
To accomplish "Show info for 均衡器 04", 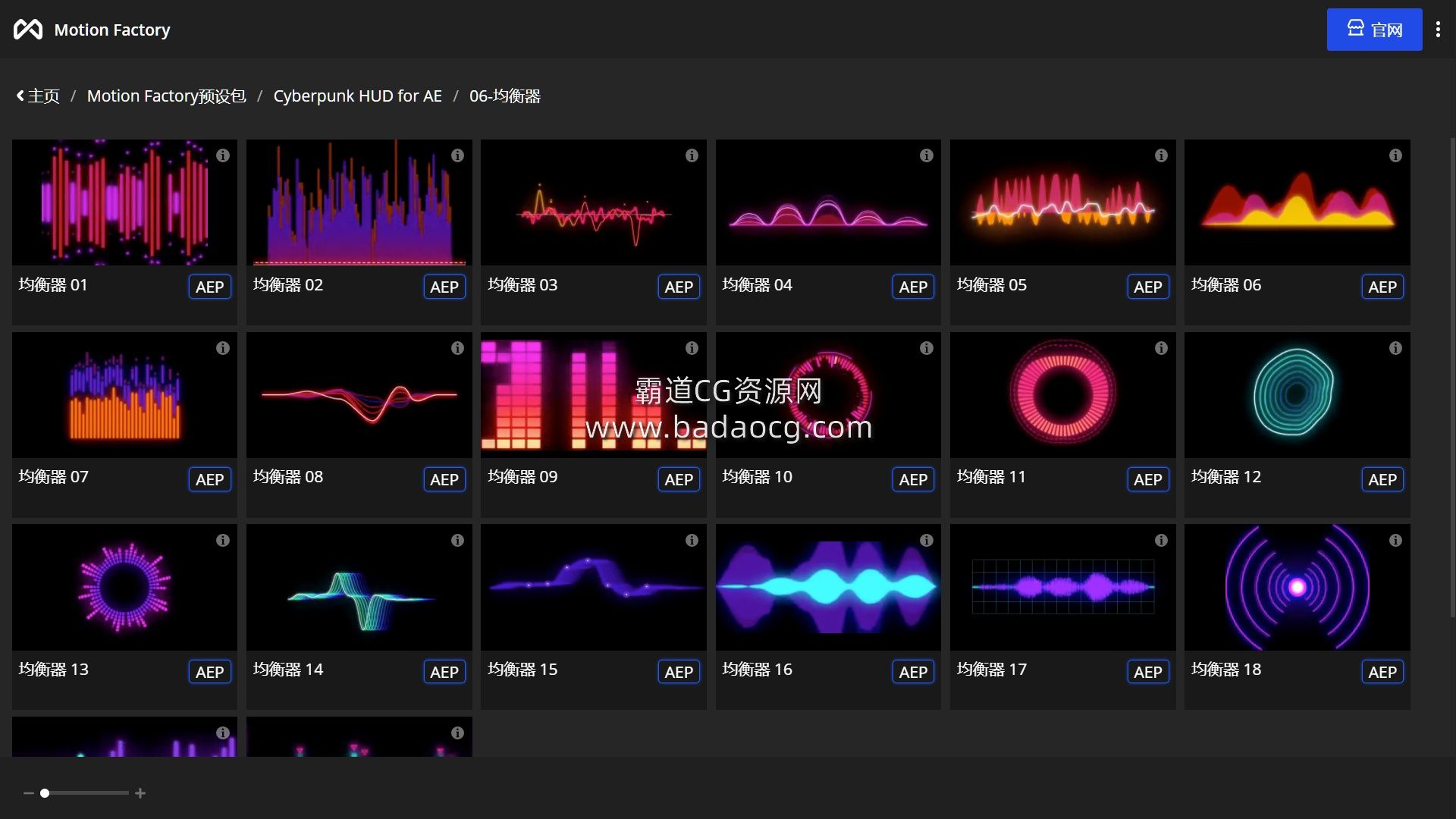I will (927, 155).
